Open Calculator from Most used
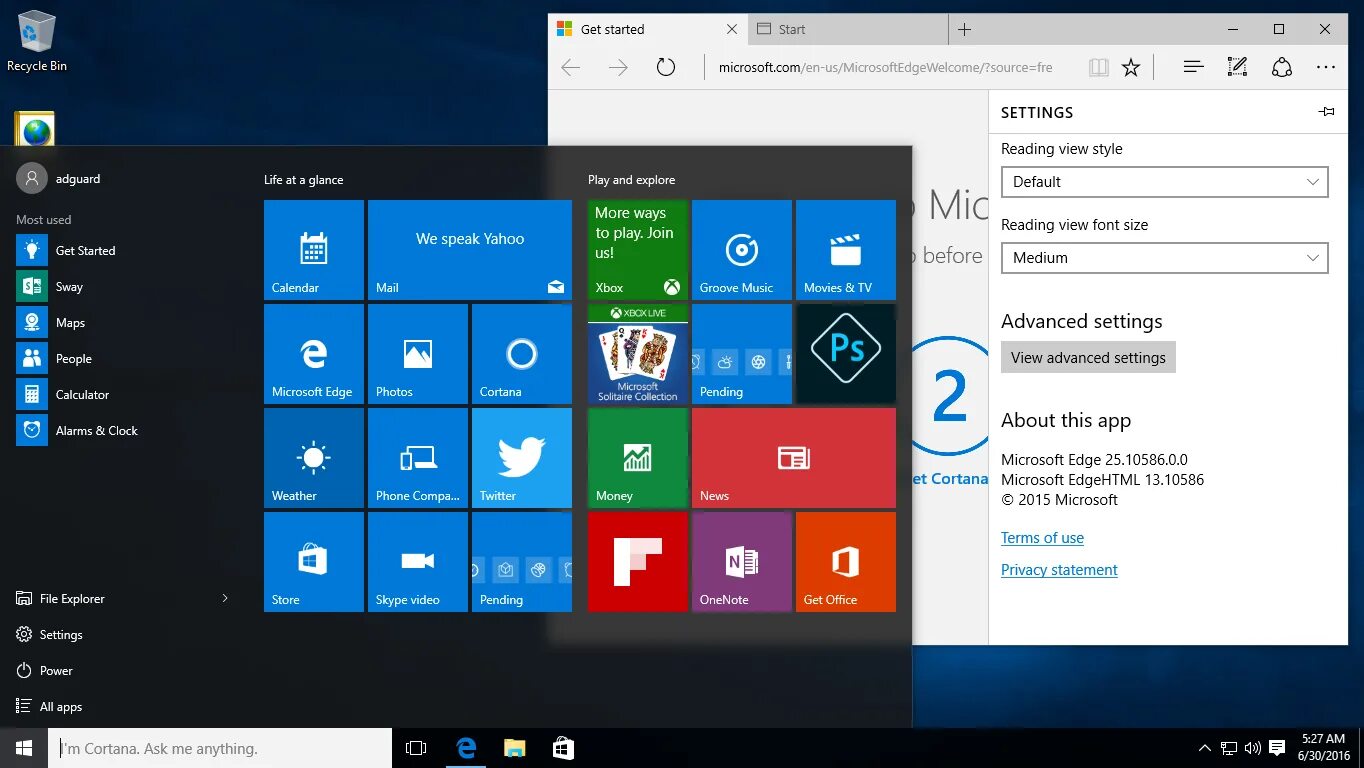 126,394
